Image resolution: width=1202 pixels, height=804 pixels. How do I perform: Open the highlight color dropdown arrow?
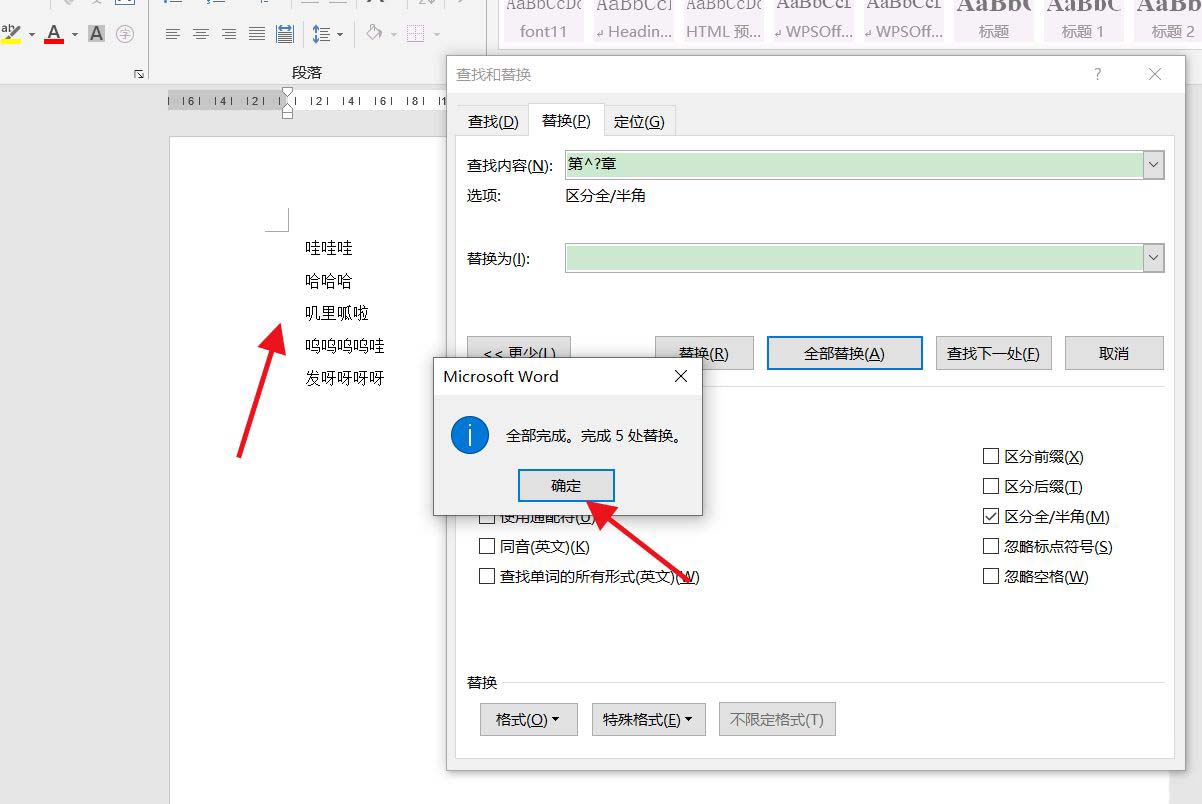(x=32, y=34)
